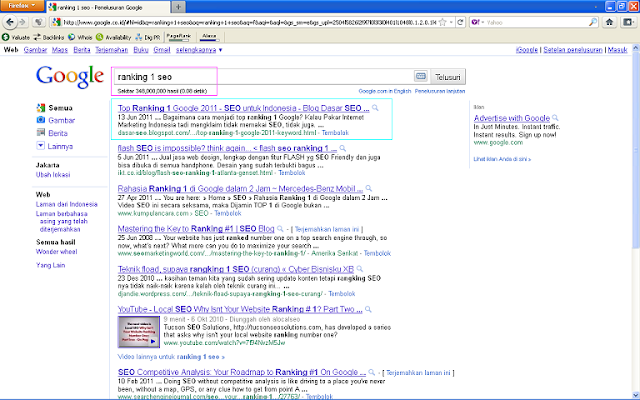Screen dimensions: 640x400
Task: Click the 'ranking 1 seo' search input
Action: pos(263,77)
